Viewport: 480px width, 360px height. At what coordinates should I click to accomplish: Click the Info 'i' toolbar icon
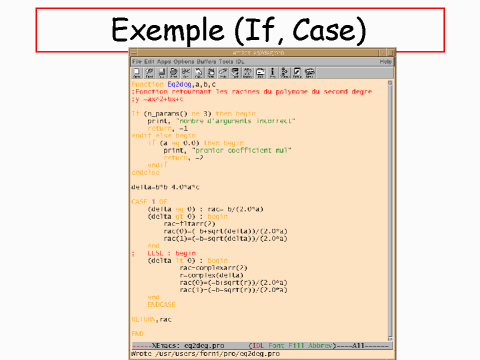[272, 73]
